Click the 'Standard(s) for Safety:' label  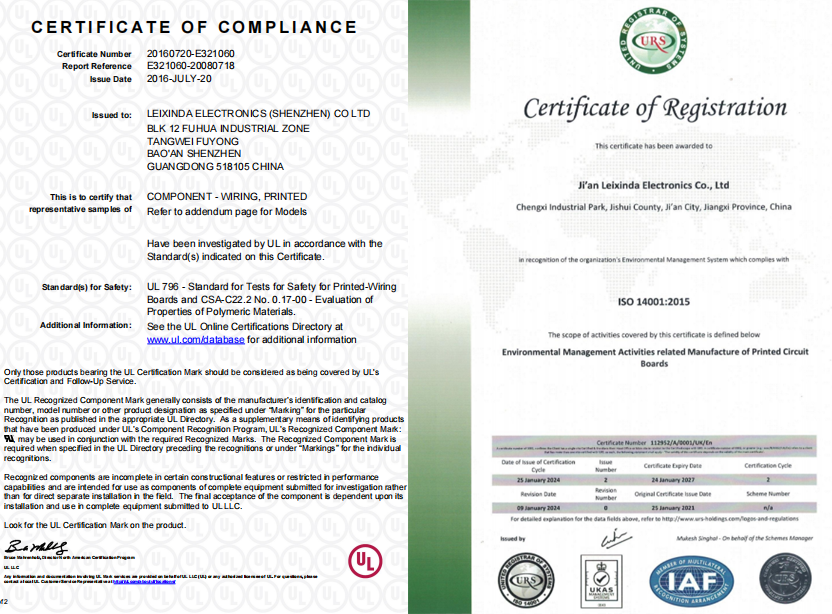[x=86, y=287]
